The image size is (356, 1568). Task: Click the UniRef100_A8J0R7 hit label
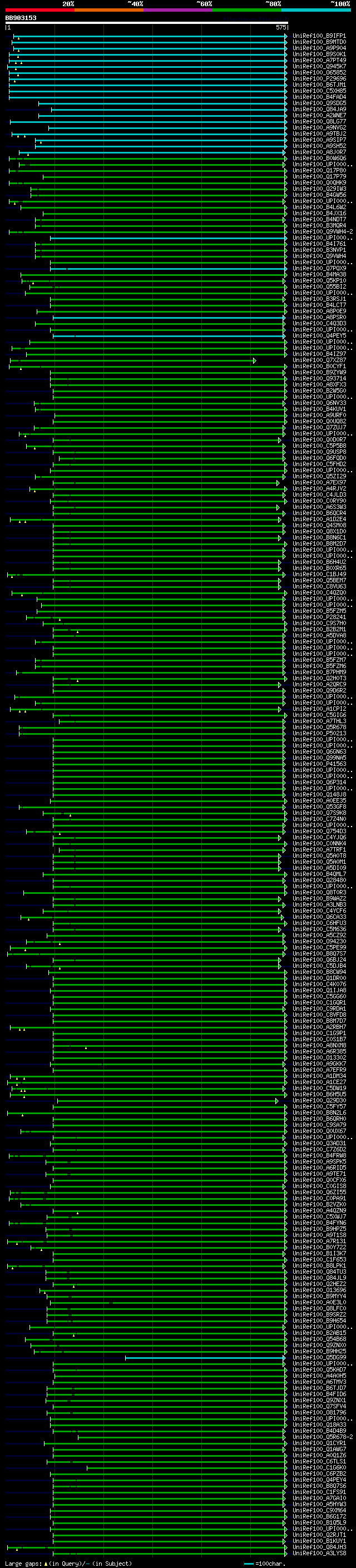point(319,152)
